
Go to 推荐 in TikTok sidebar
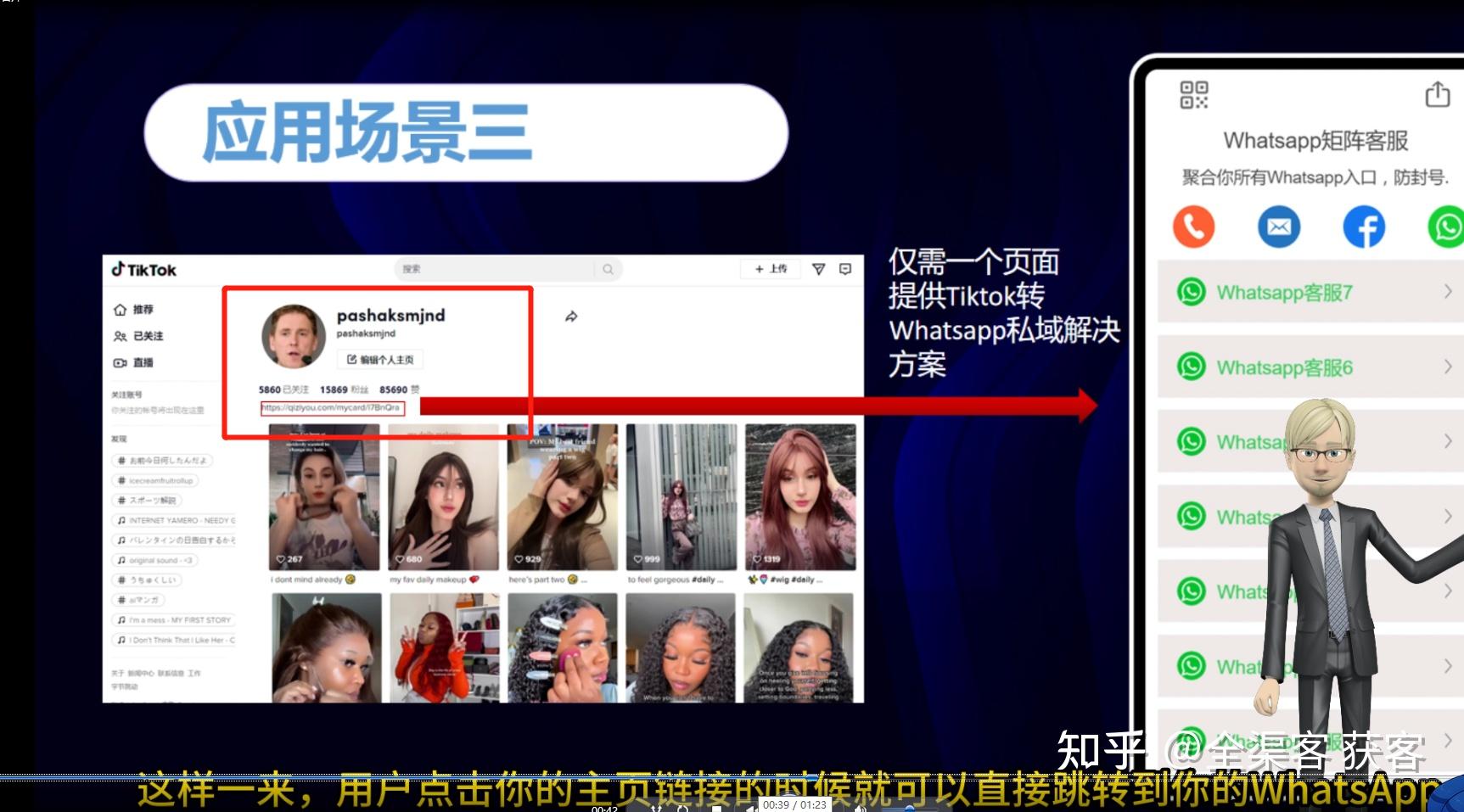coord(134,310)
